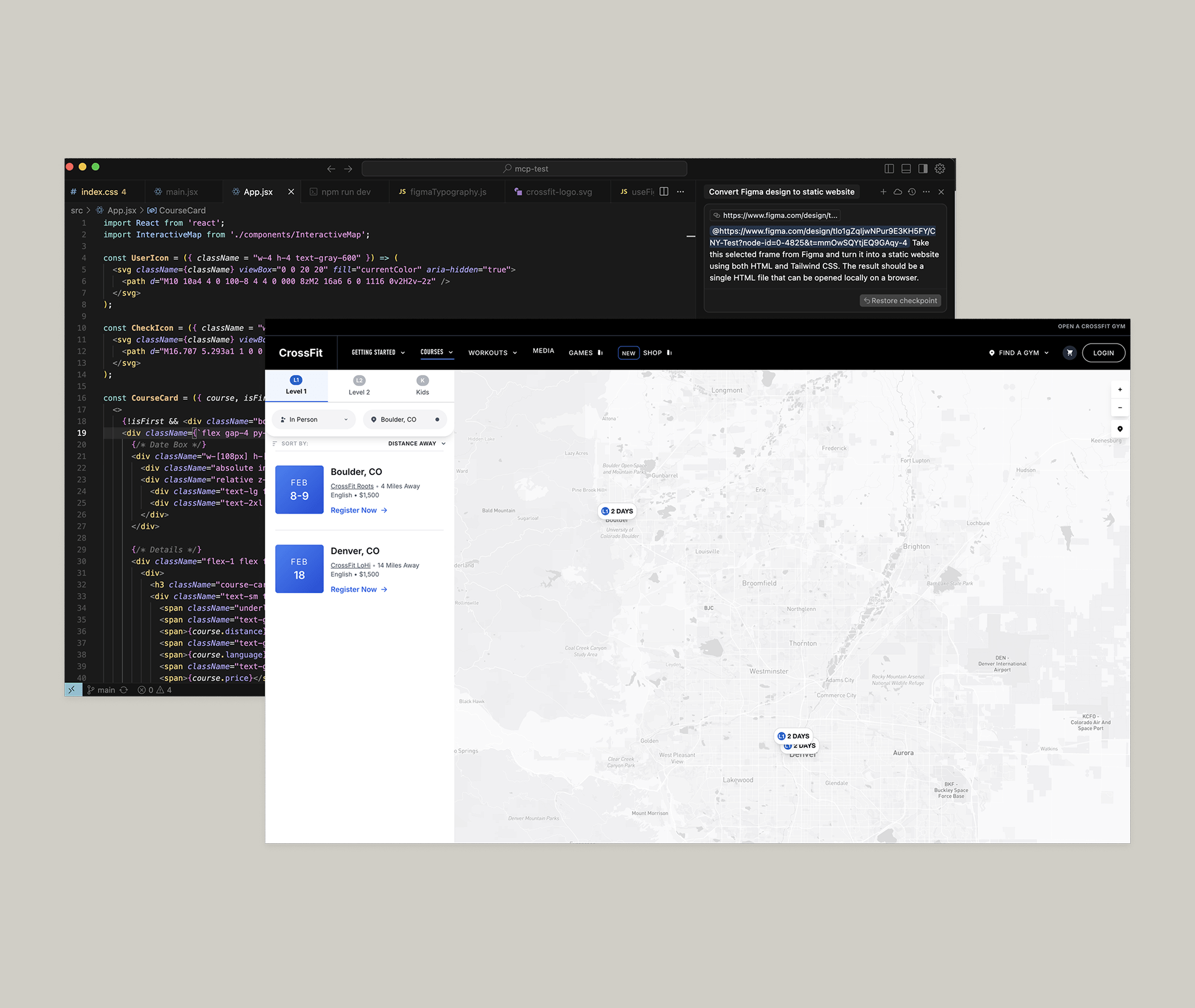Click the CrossFit Roots link
This screenshot has width=1195, height=1008.
pyautogui.click(x=352, y=486)
